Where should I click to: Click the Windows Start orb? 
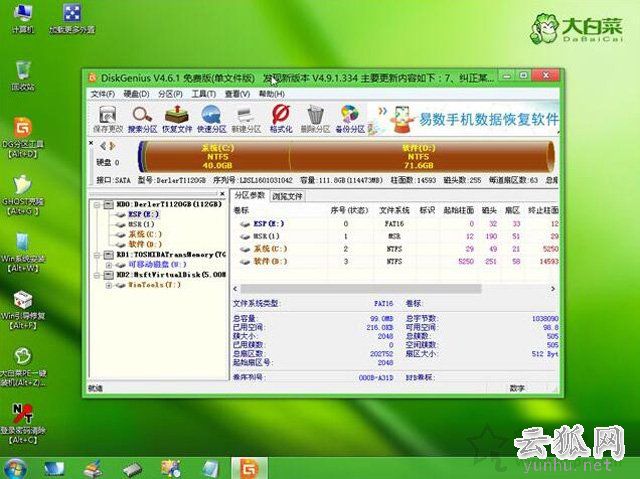click(x=15, y=468)
